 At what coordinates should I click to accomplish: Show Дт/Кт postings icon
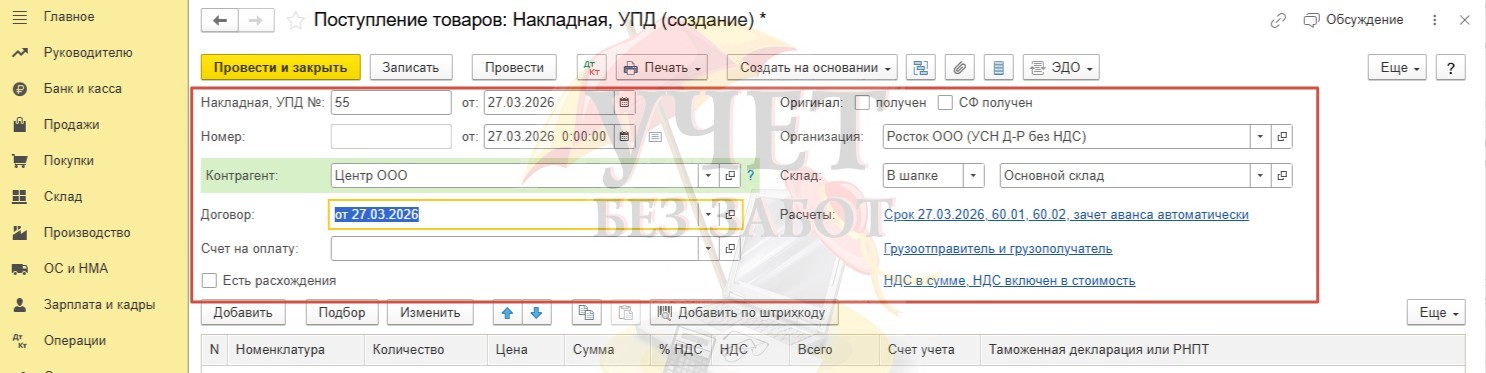point(592,67)
